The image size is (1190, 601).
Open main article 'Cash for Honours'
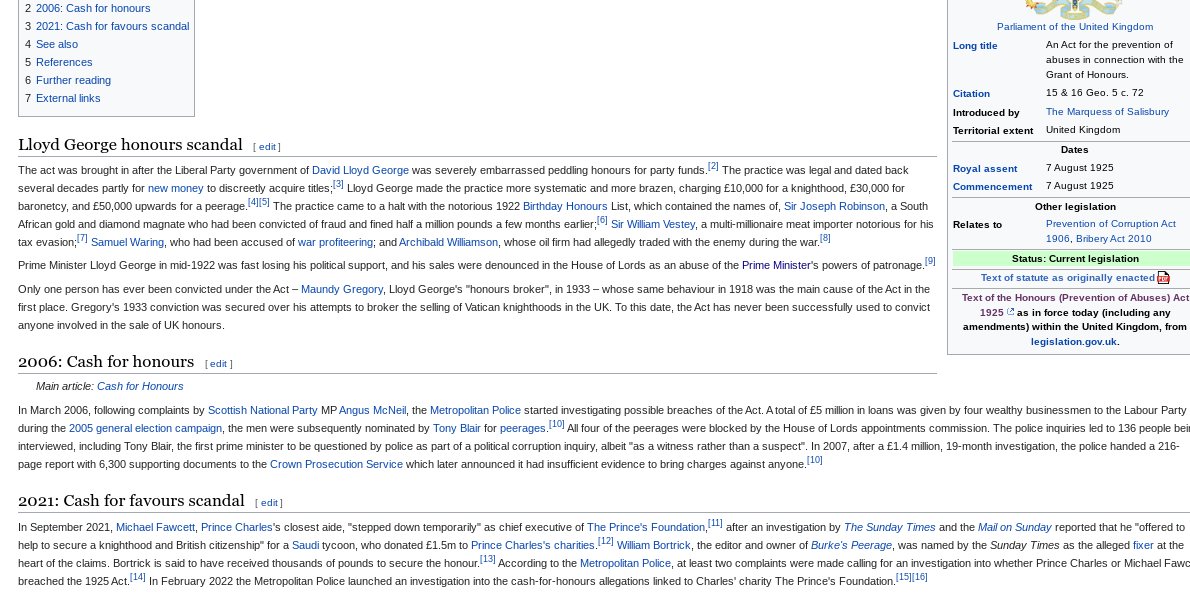point(140,387)
